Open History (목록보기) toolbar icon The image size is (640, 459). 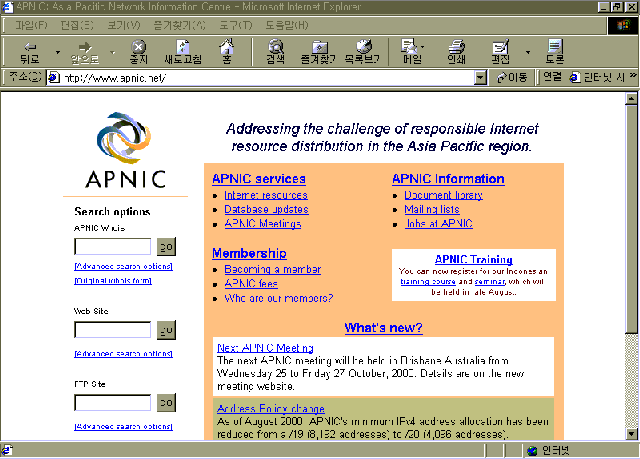point(362,51)
